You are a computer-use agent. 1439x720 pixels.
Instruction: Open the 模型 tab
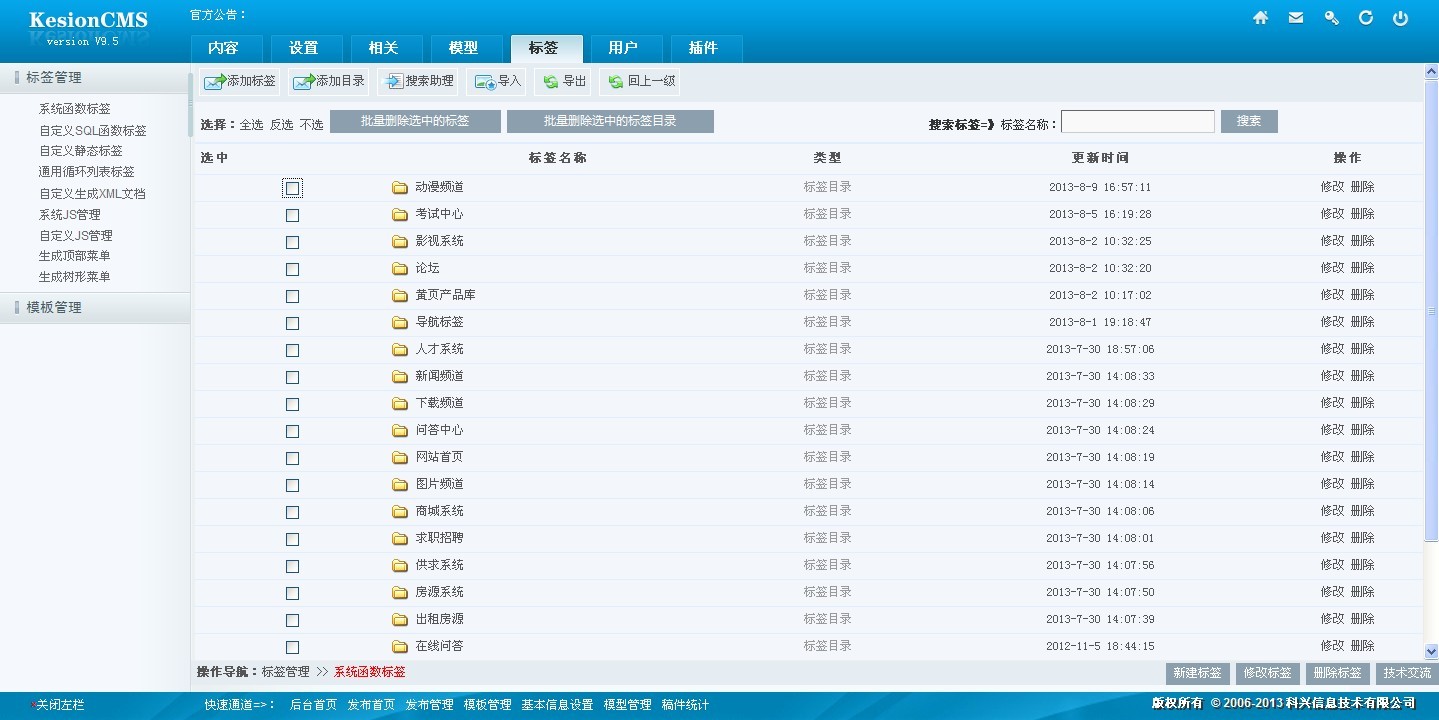tap(466, 48)
